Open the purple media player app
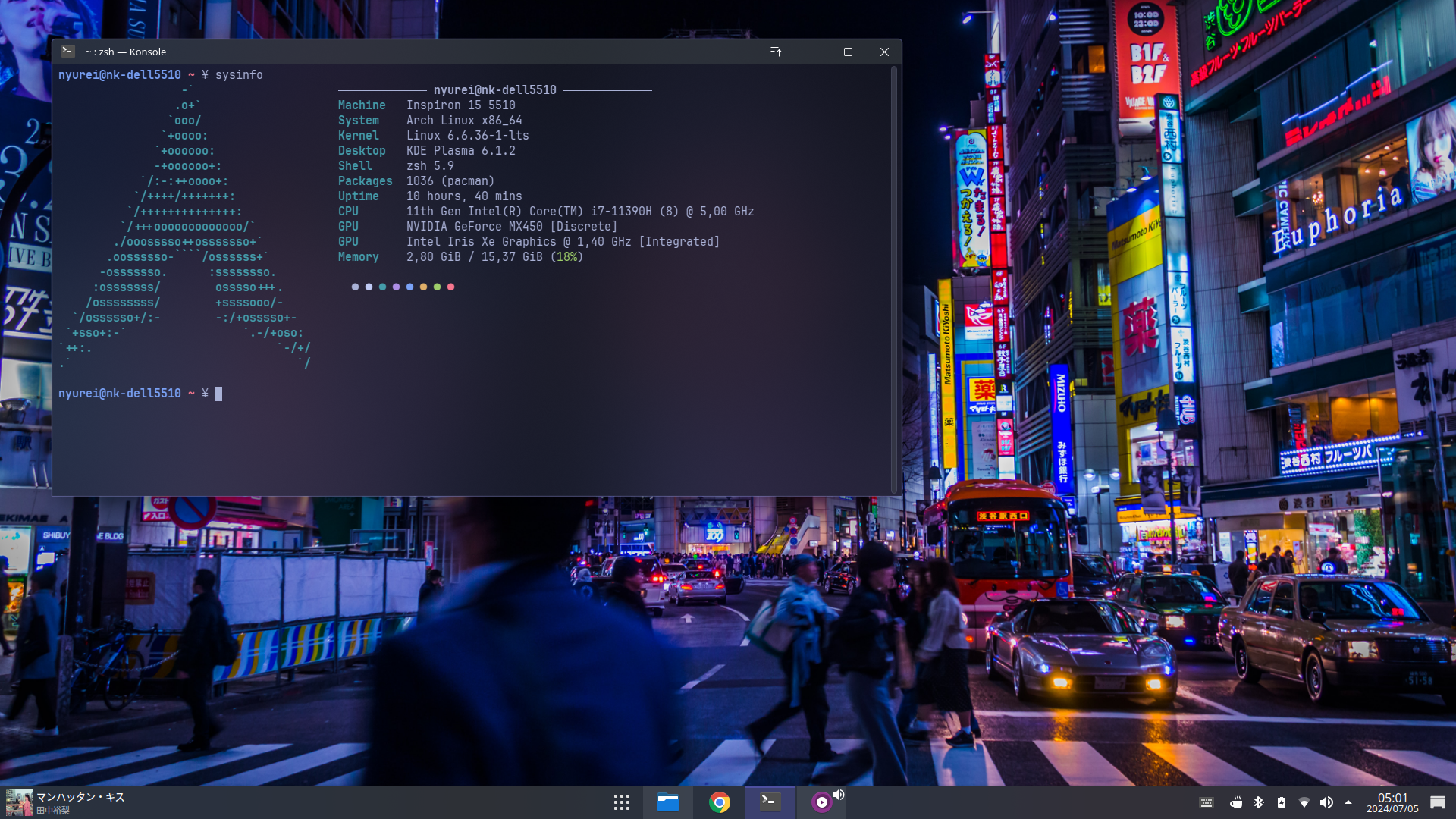1456x819 pixels. pos(821,802)
